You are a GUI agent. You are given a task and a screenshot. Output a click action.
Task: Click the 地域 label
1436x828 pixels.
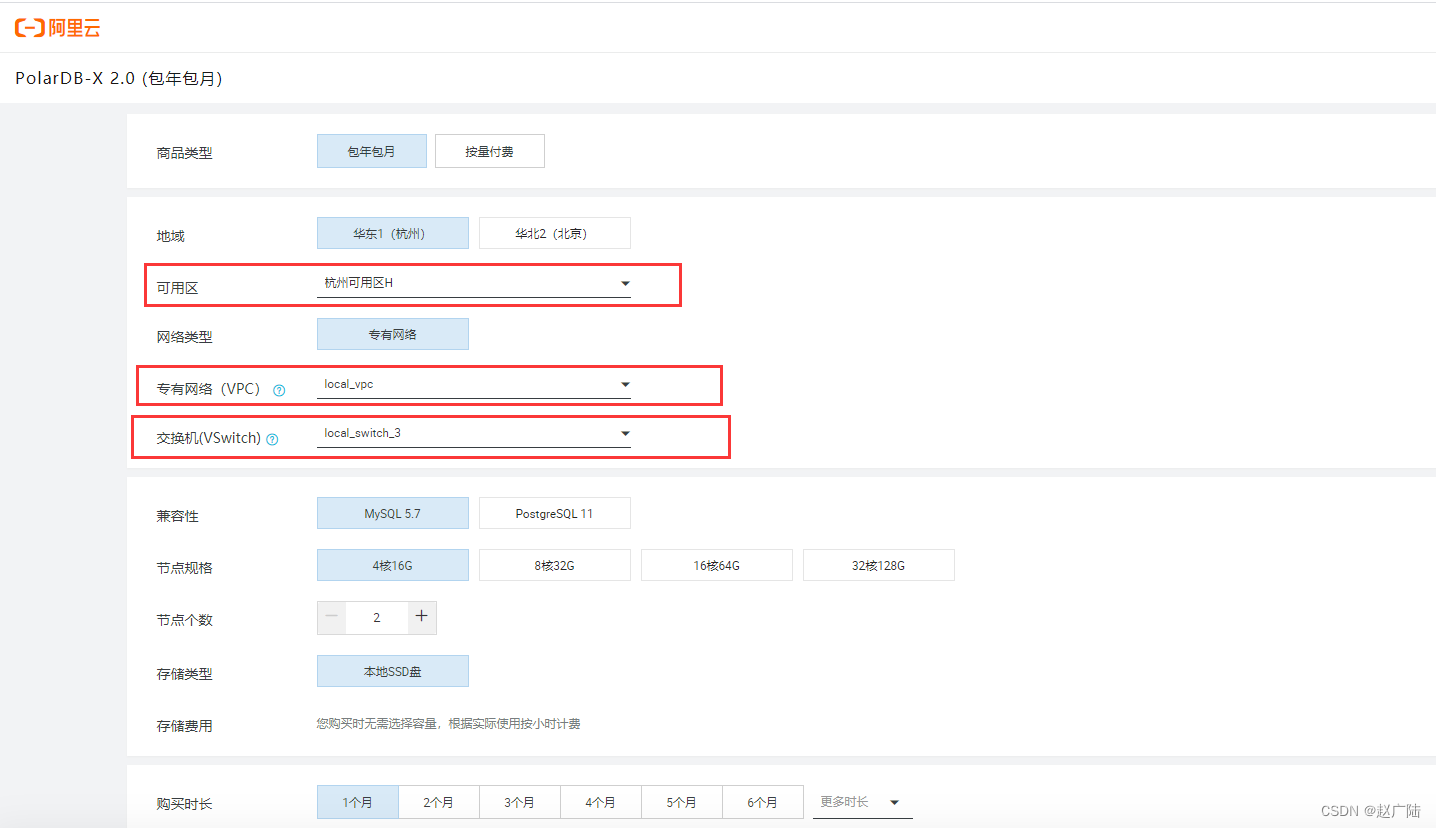pyautogui.click(x=171, y=236)
